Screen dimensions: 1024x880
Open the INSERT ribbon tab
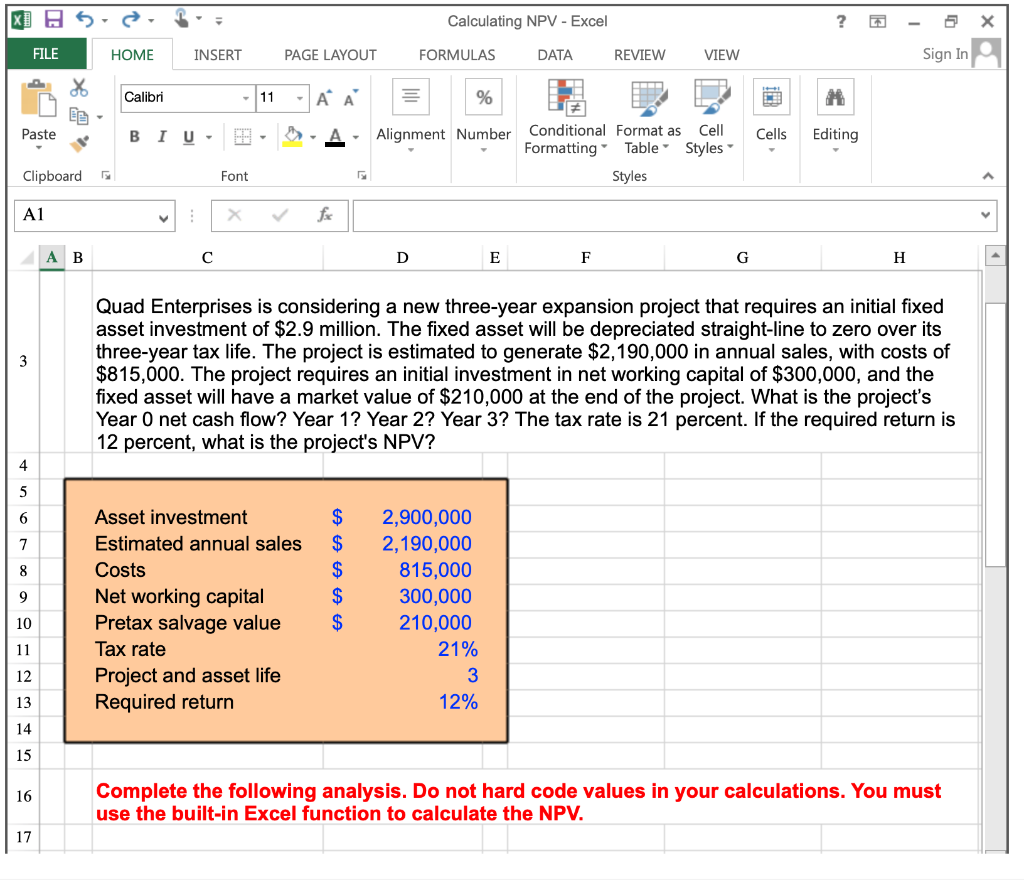(x=217, y=55)
